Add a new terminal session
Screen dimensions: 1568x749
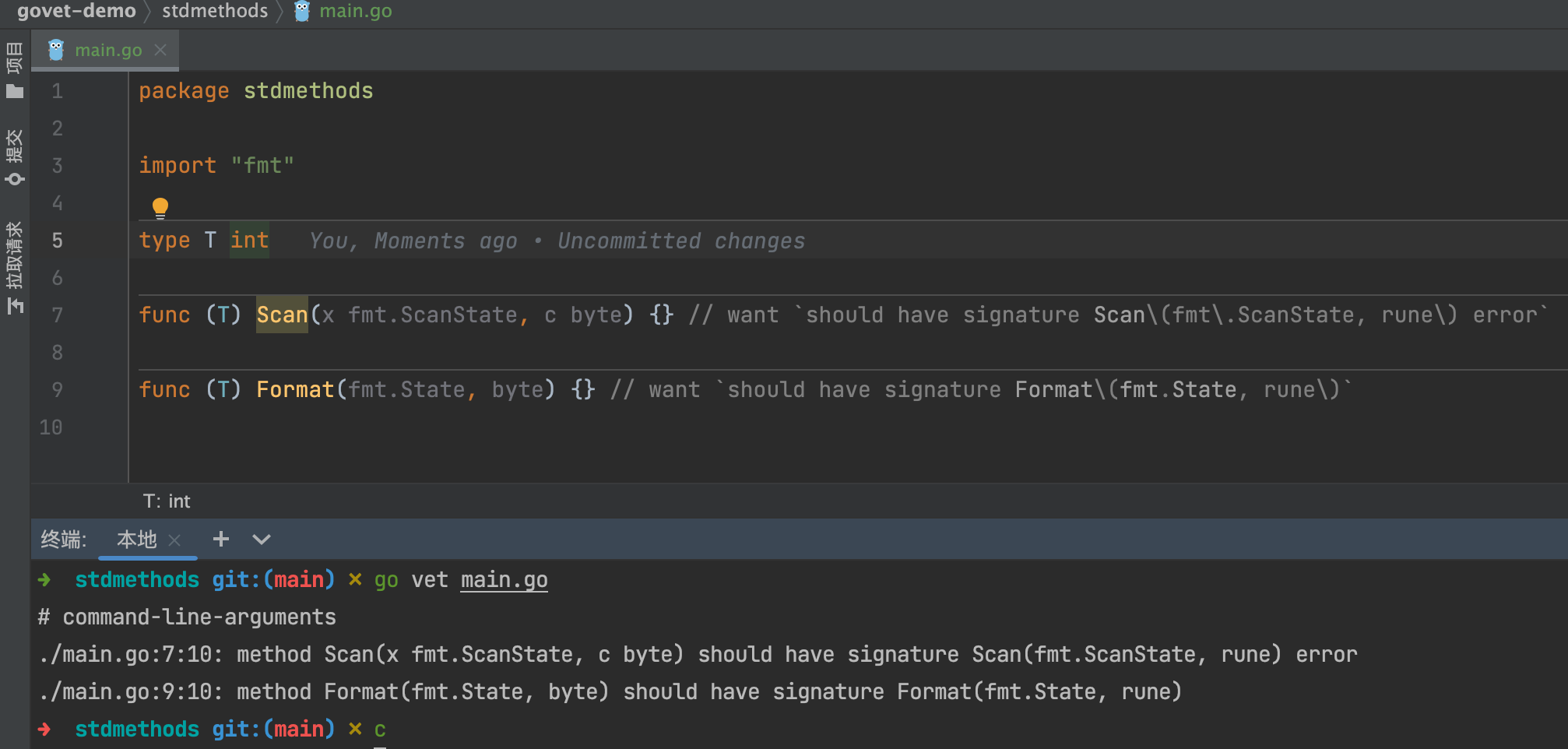[x=221, y=539]
